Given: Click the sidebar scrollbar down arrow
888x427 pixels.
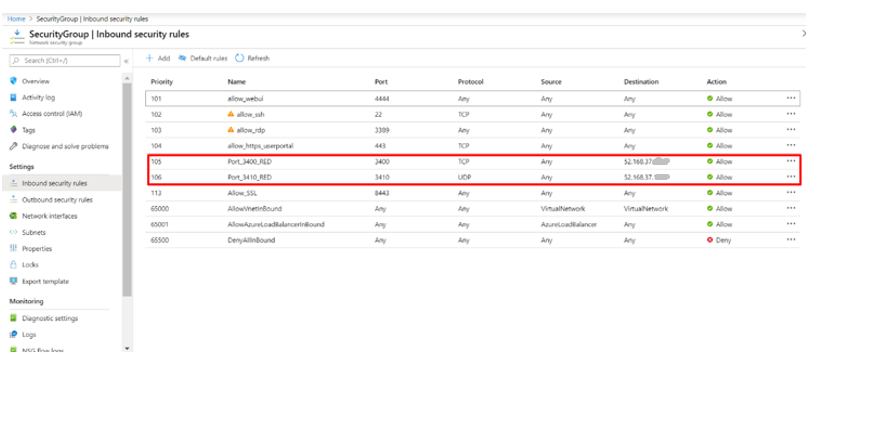Looking at the screenshot, I should (x=126, y=348).
